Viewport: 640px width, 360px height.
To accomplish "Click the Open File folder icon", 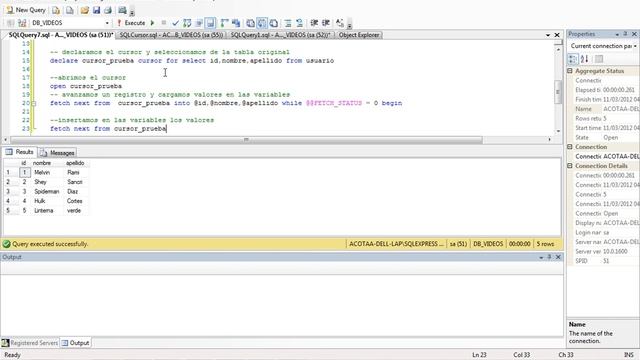I will pos(84,10).
